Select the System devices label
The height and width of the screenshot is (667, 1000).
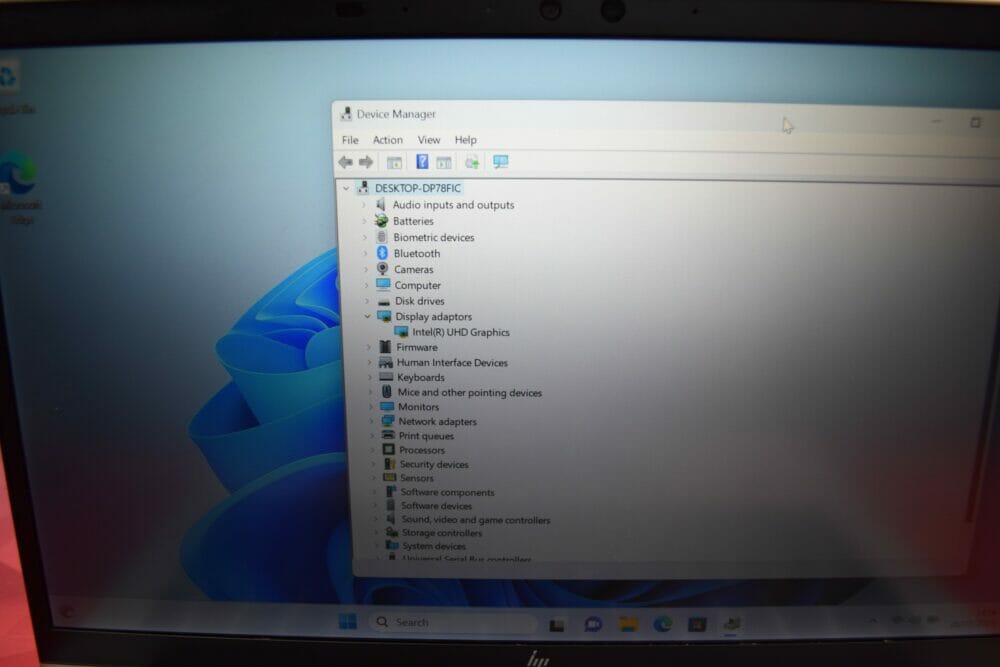click(x=434, y=546)
